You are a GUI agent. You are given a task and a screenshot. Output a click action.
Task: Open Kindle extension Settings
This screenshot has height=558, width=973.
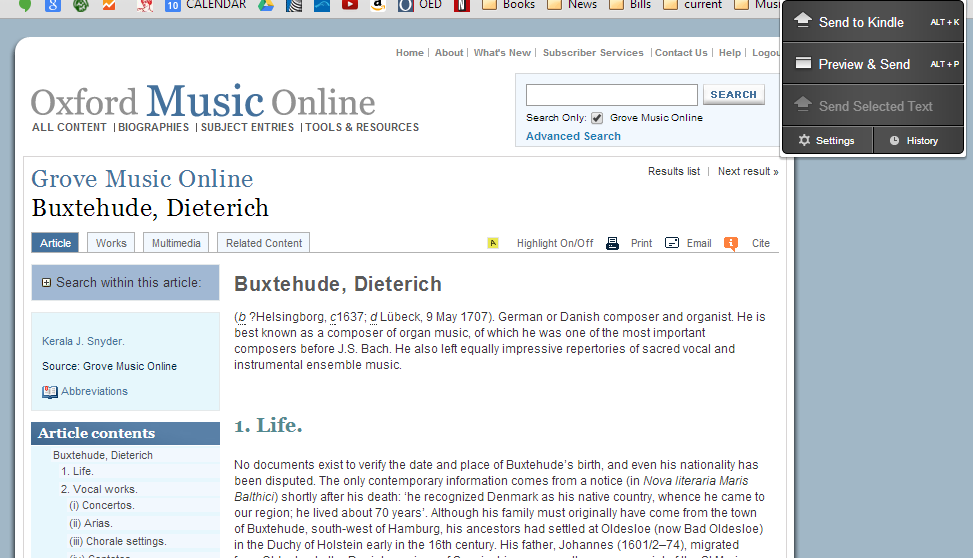point(827,140)
